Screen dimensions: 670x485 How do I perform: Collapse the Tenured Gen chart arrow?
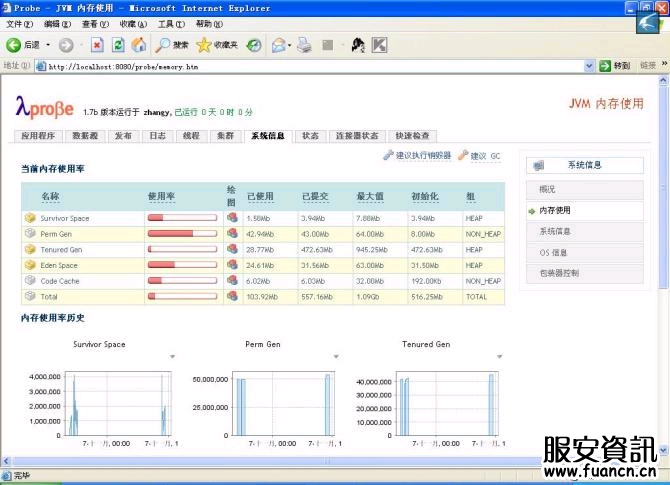pos(500,356)
